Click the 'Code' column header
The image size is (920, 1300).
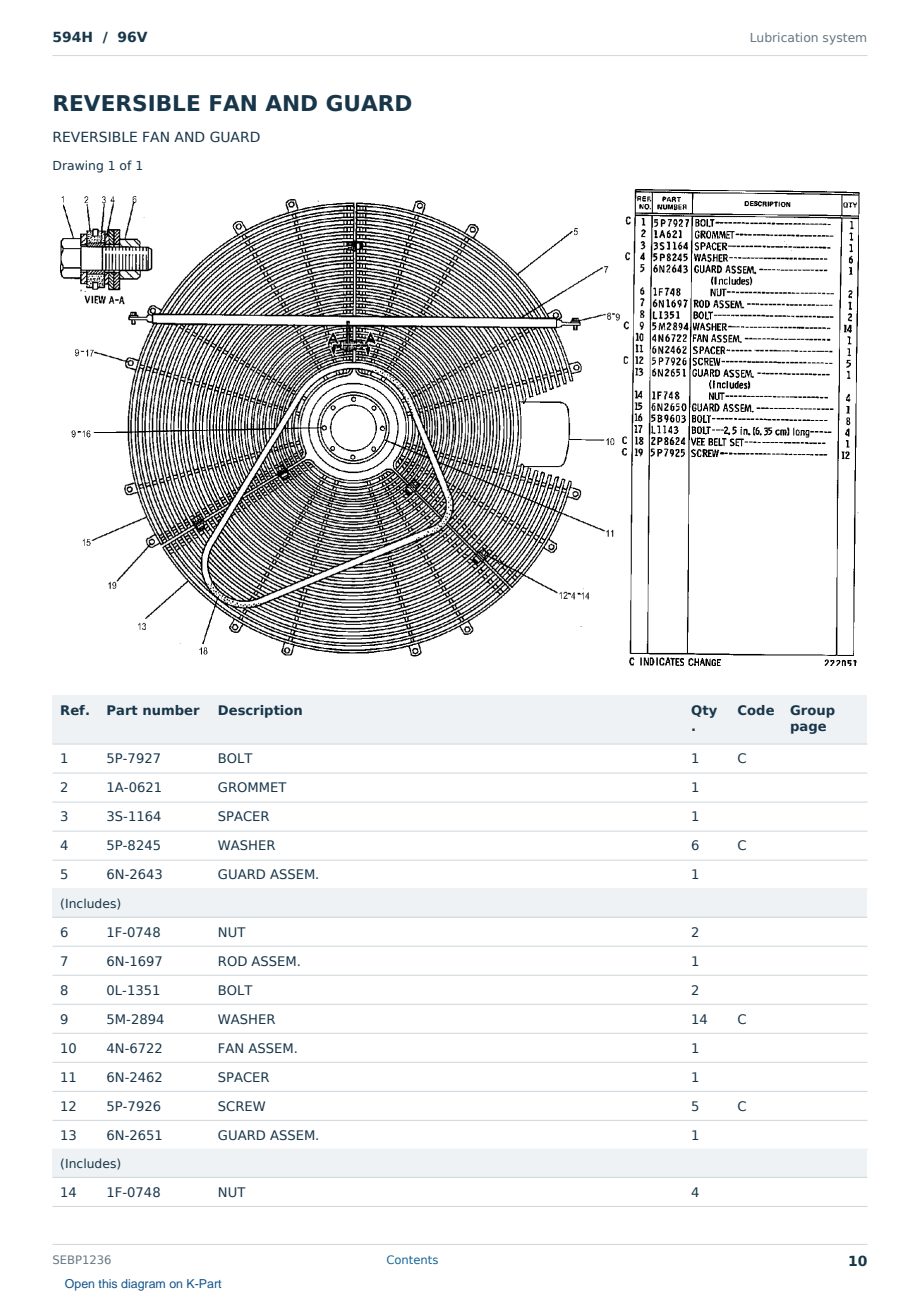point(755,710)
